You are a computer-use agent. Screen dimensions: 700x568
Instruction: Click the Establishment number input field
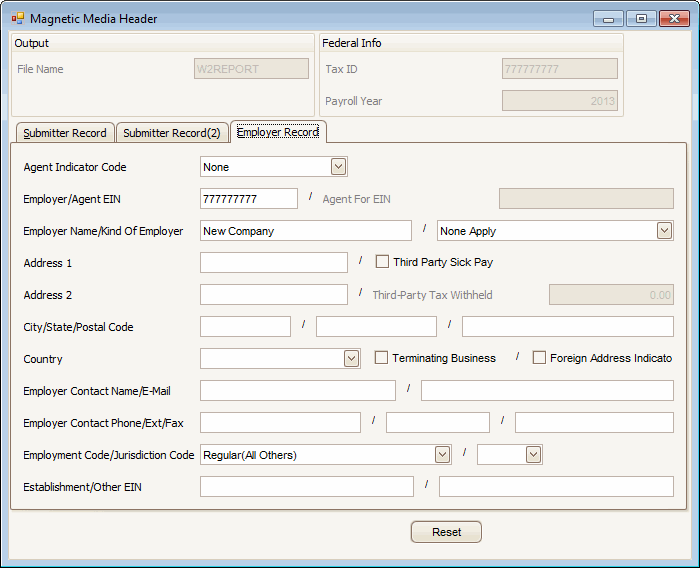[306, 487]
